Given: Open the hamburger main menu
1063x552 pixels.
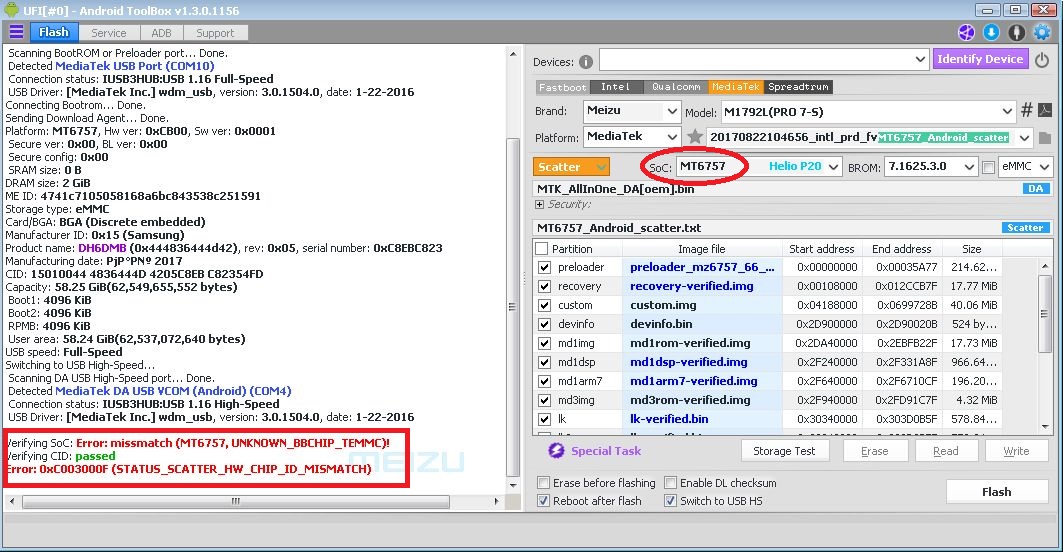Looking at the screenshot, I should point(16,33).
